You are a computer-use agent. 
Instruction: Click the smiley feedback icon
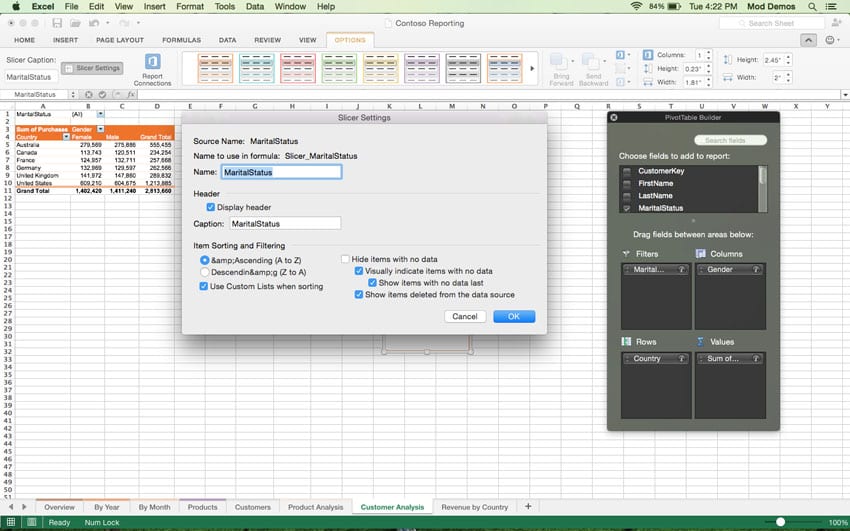pos(831,40)
